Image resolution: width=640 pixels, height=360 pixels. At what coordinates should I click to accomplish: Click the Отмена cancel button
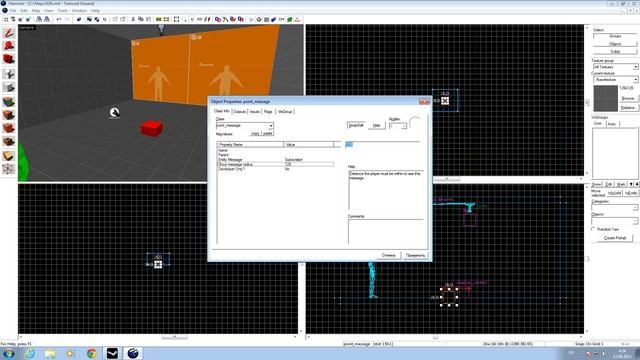pos(389,255)
